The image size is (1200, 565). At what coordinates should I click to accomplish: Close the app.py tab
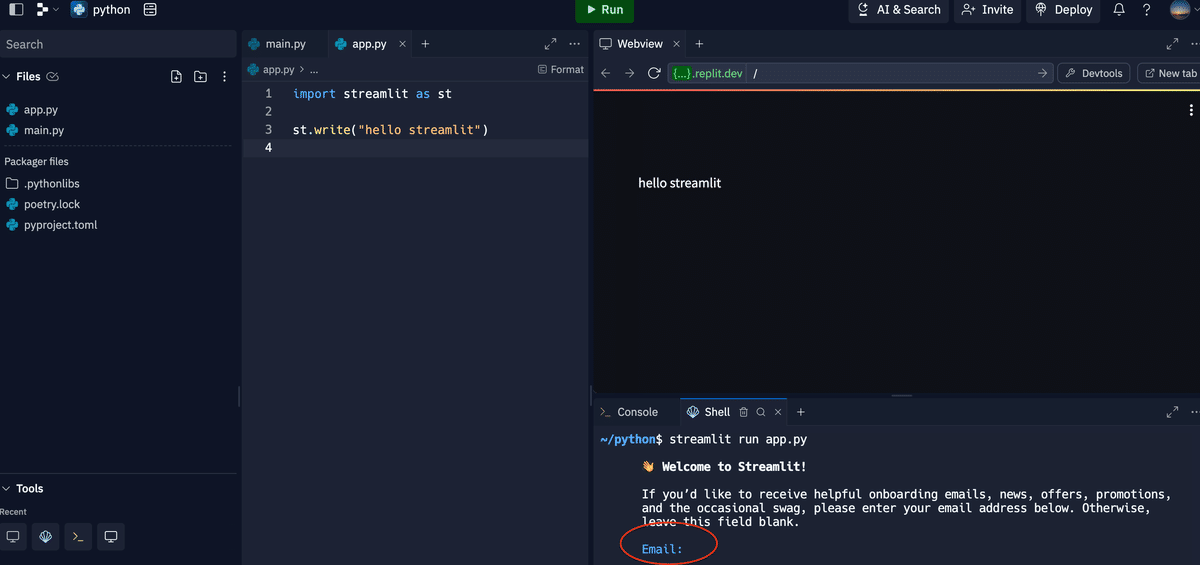[x=403, y=44]
